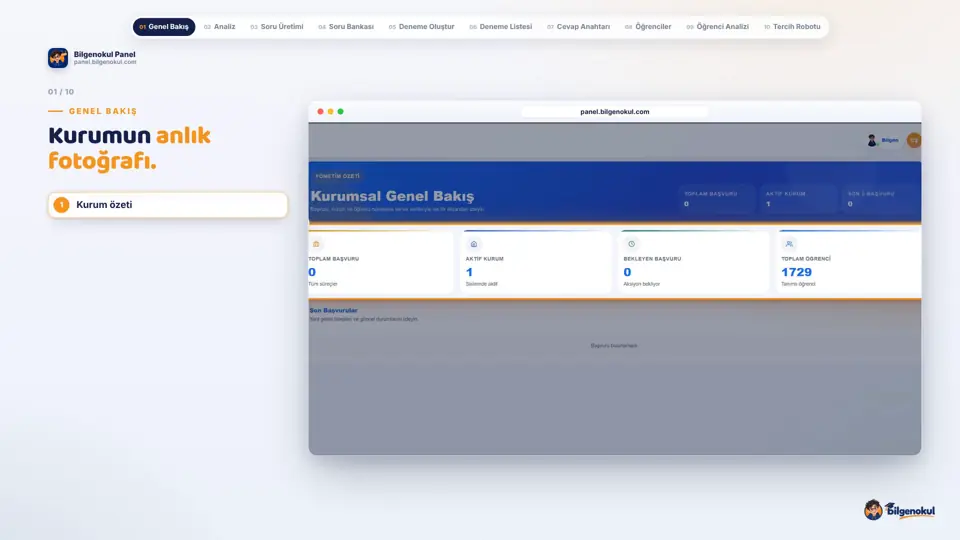The height and width of the screenshot is (540, 960).
Task: Click the Kurumsal Genel Bakış title
Action: 392,197
